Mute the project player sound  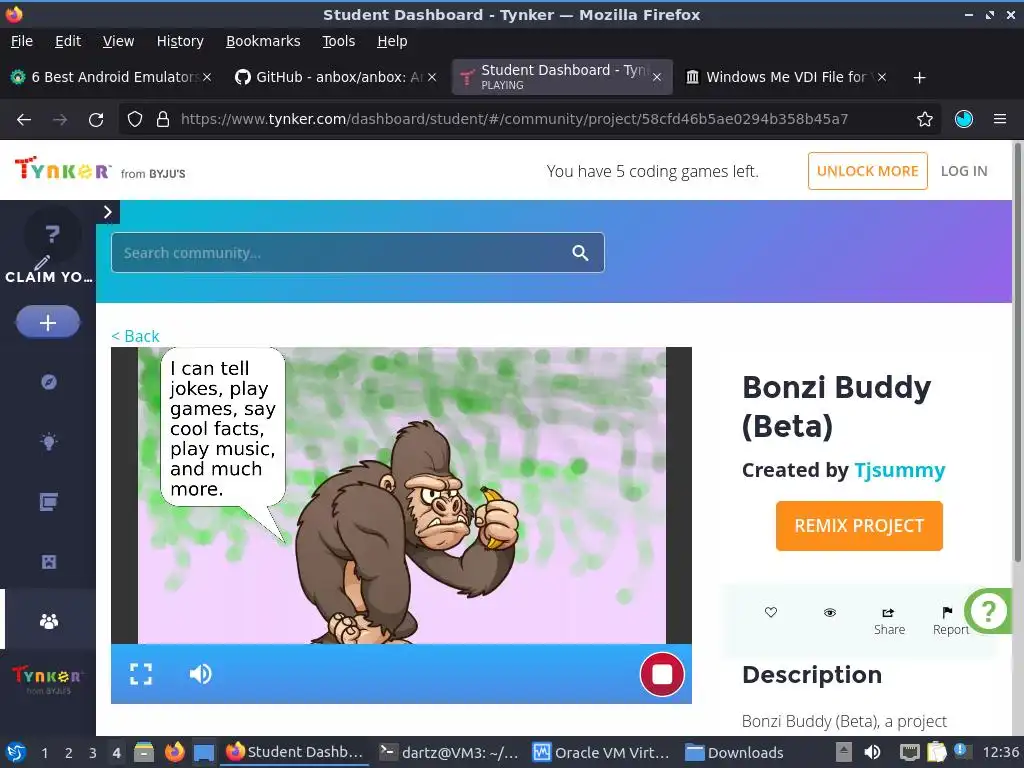point(200,674)
